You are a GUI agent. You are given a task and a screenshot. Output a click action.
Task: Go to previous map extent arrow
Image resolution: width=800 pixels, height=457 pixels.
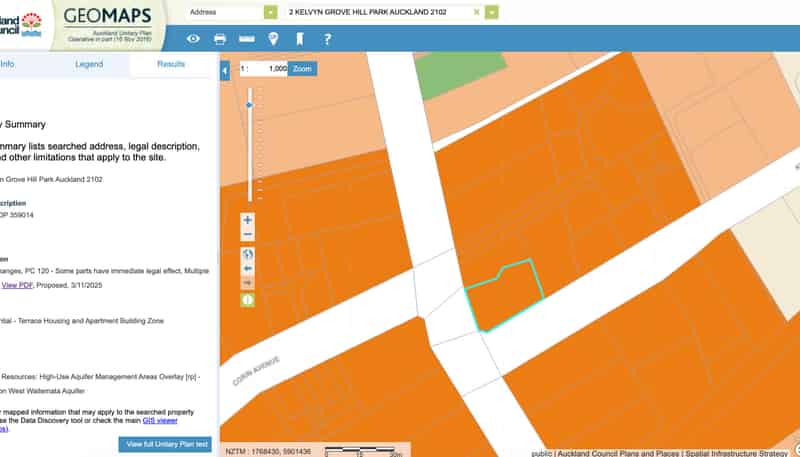click(247, 268)
